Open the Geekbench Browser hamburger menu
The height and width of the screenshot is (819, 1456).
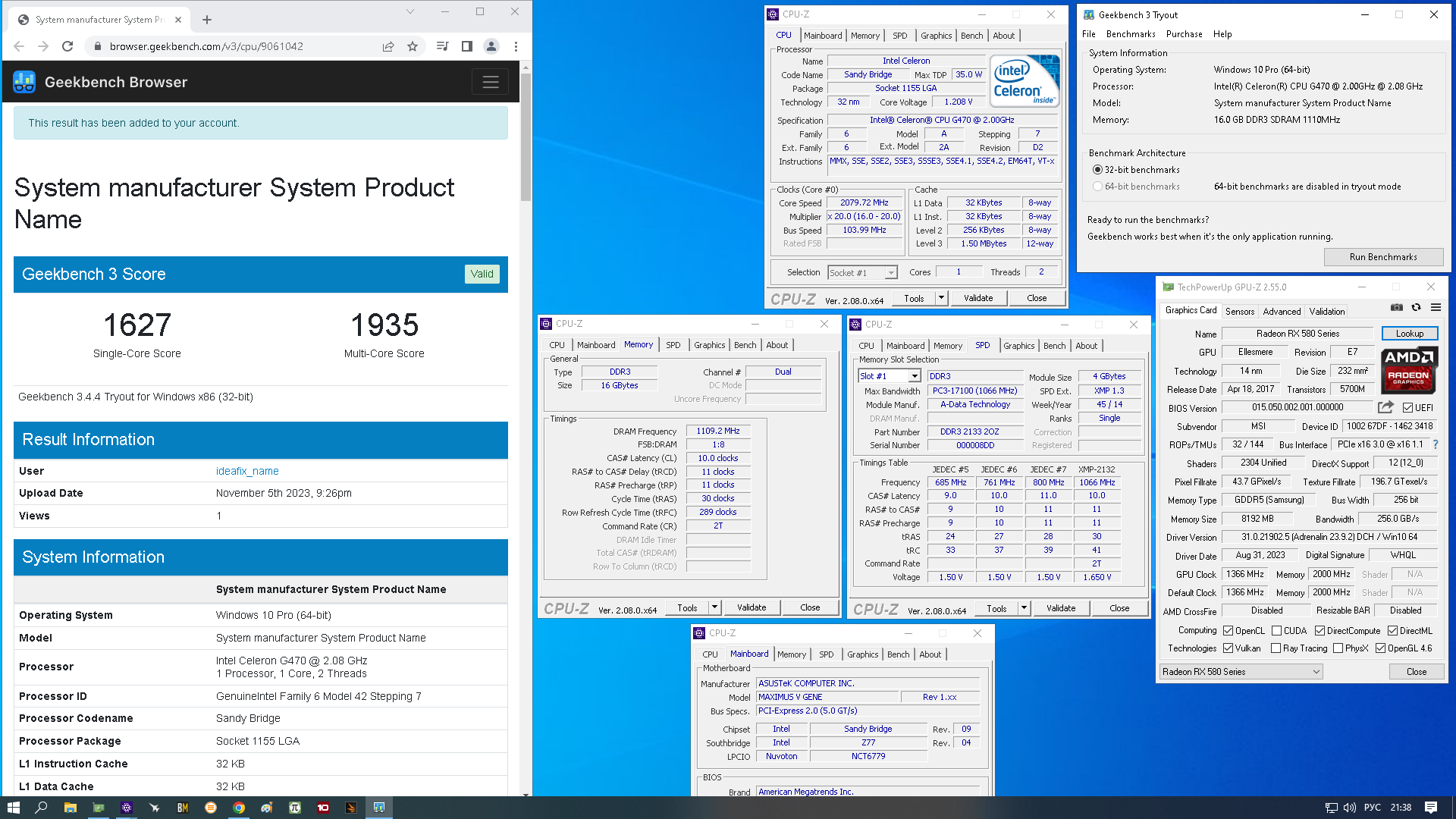click(491, 82)
